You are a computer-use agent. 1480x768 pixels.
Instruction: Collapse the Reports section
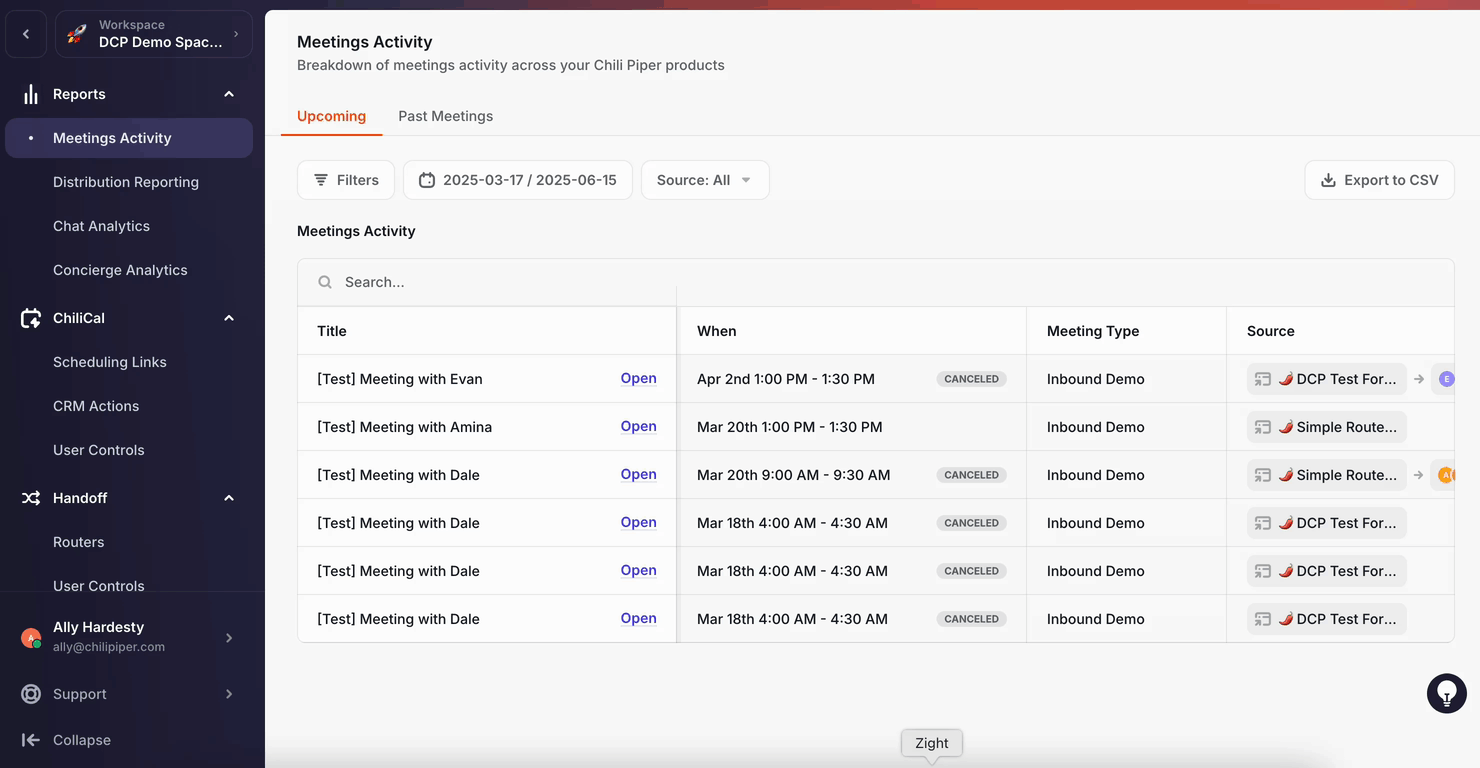pyautogui.click(x=229, y=94)
